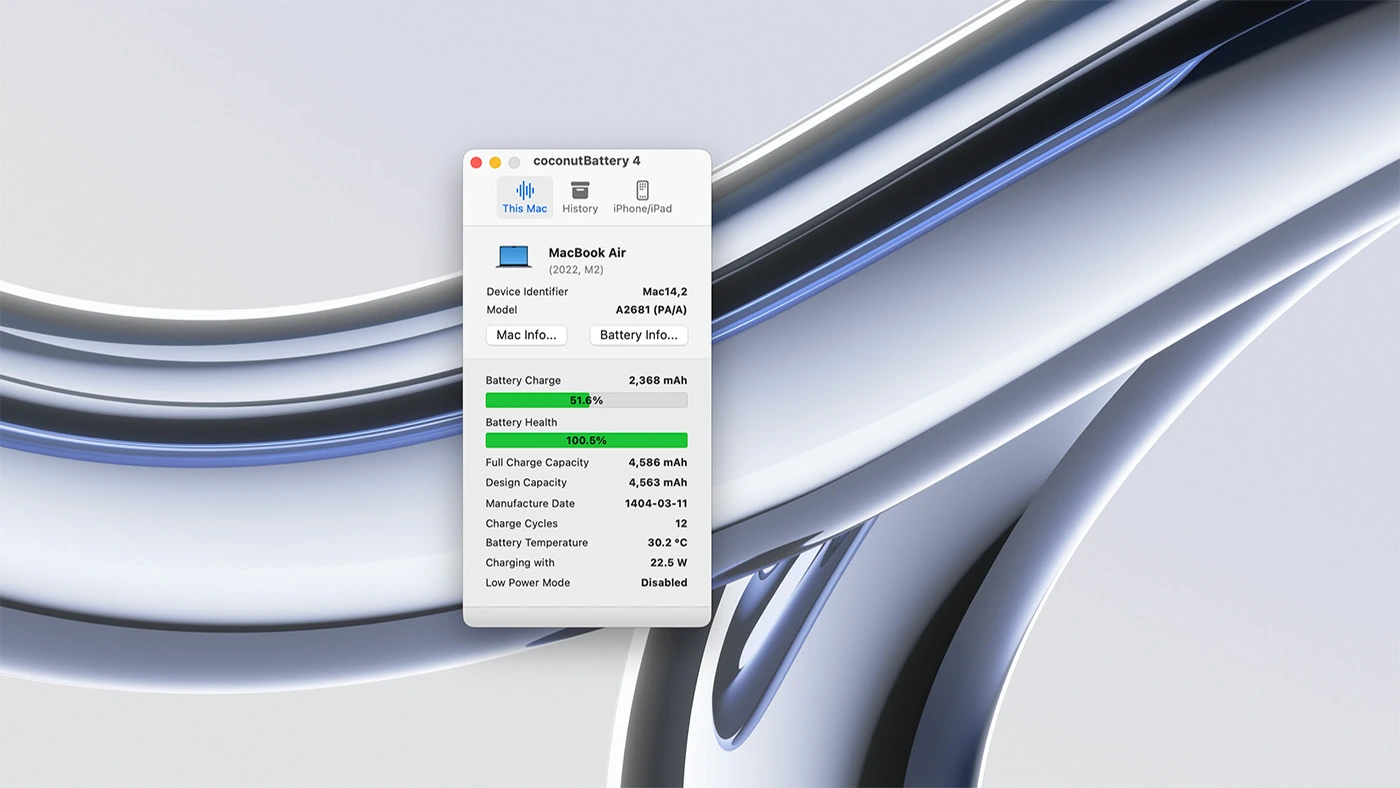
Task: Click the Charging with 22.5 W value
Action: click(x=668, y=563)
